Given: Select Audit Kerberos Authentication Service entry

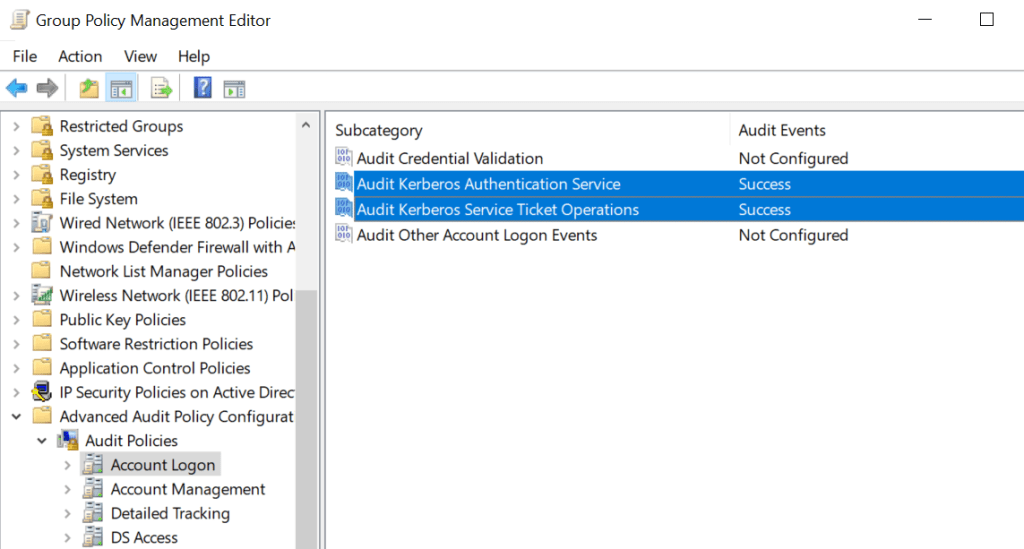Looking at the screenshot, I should point(488,184).
